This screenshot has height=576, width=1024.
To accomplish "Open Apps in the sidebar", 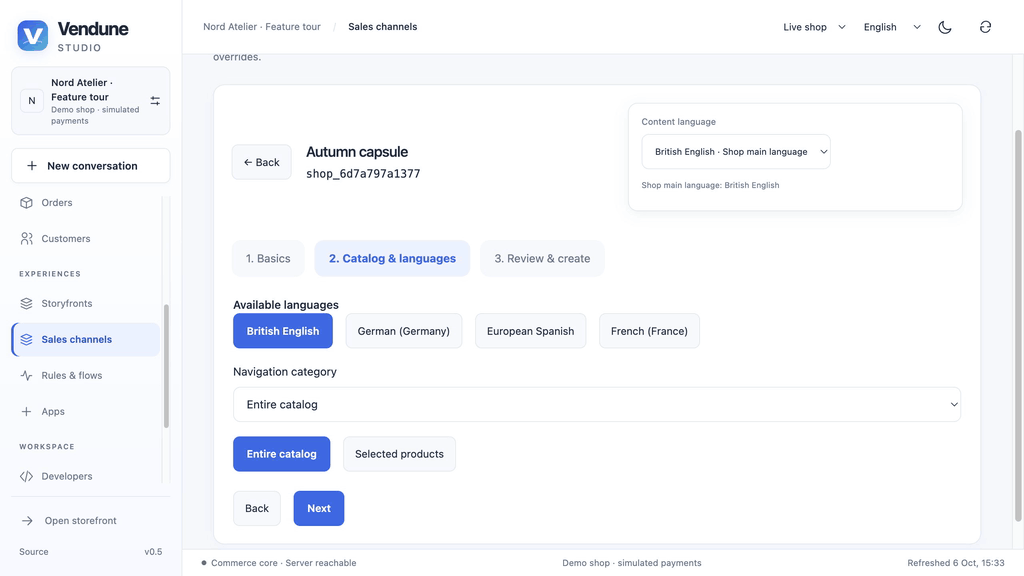I will coord(86,411).
